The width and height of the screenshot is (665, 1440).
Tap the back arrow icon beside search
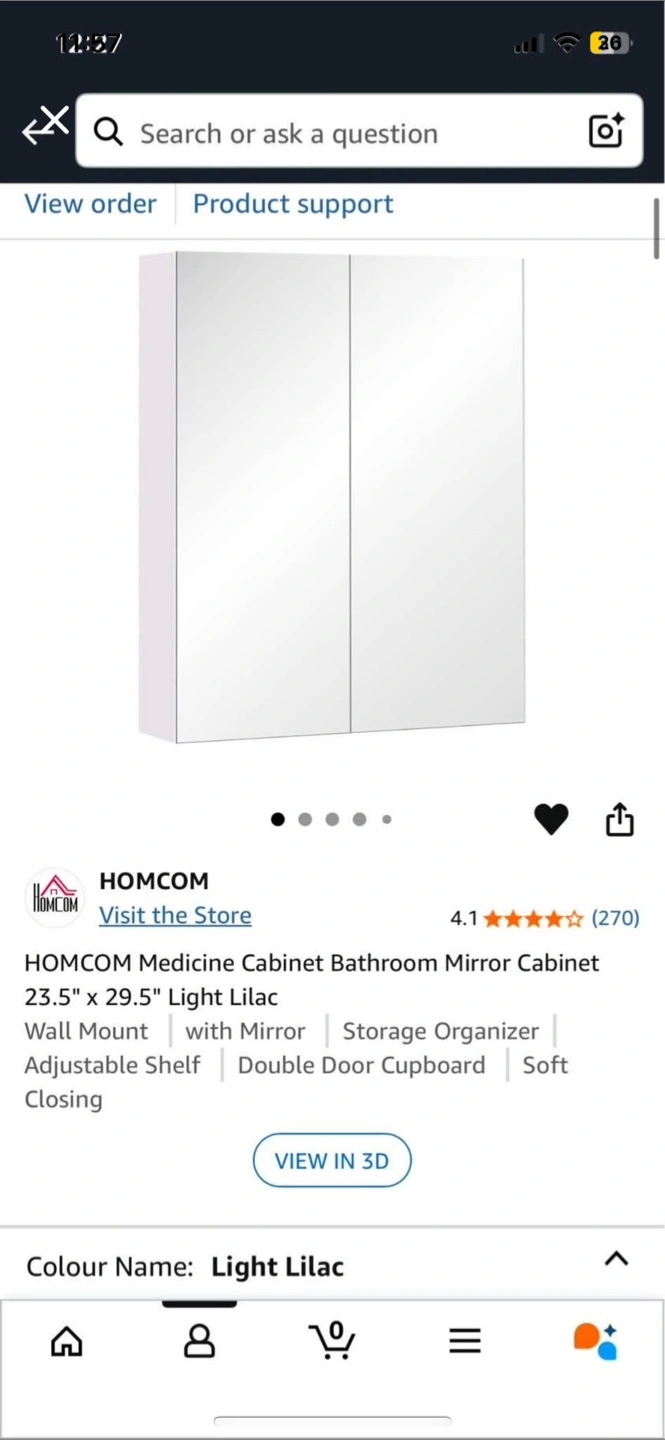(45, 127)
